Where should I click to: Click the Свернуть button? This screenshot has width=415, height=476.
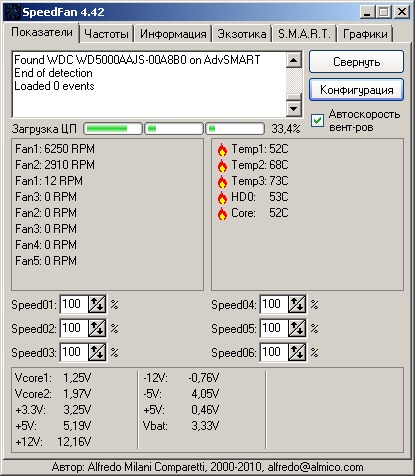point(356,62)
